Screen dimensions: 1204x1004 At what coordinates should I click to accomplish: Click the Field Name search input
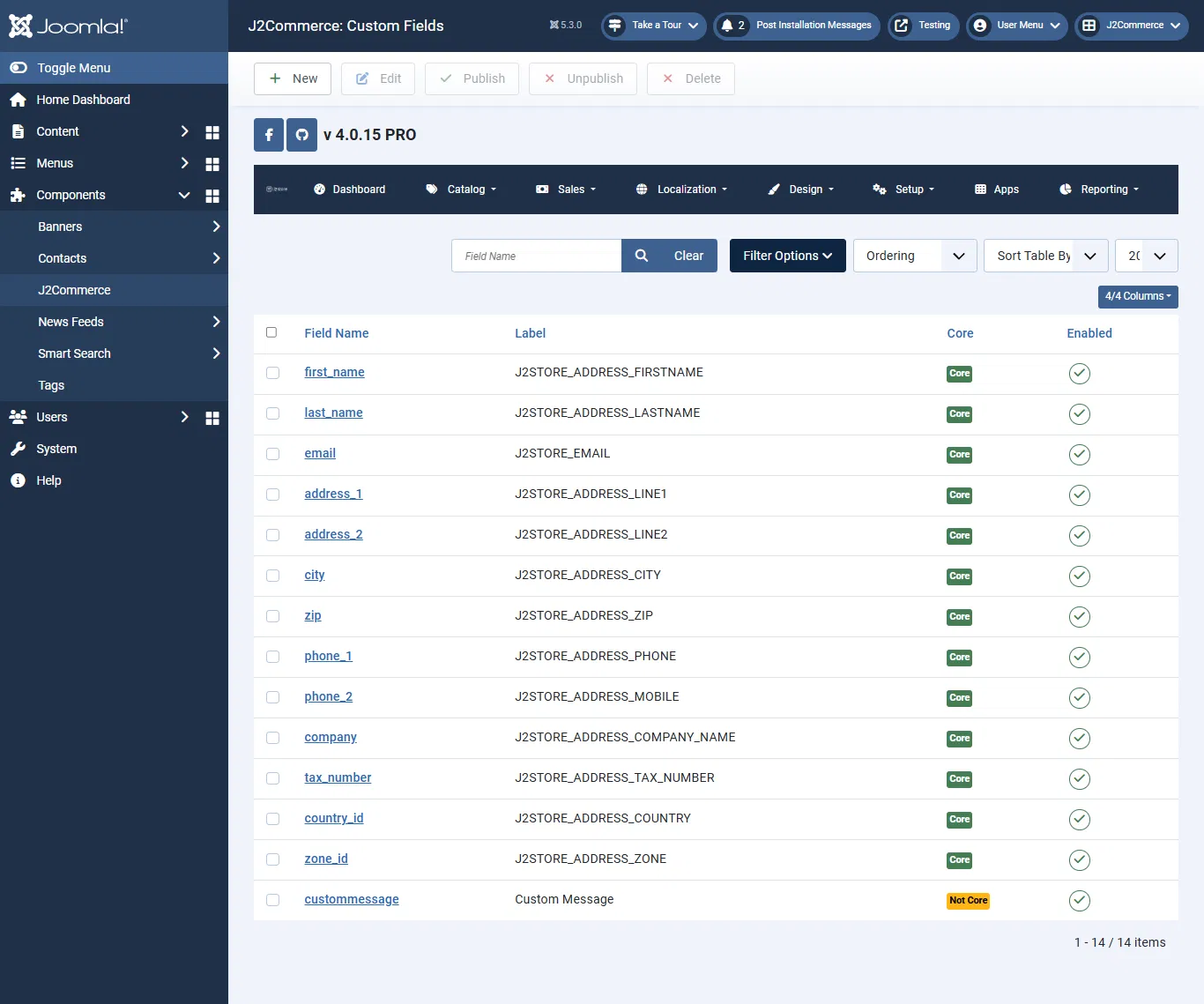[x=537, y=256]
